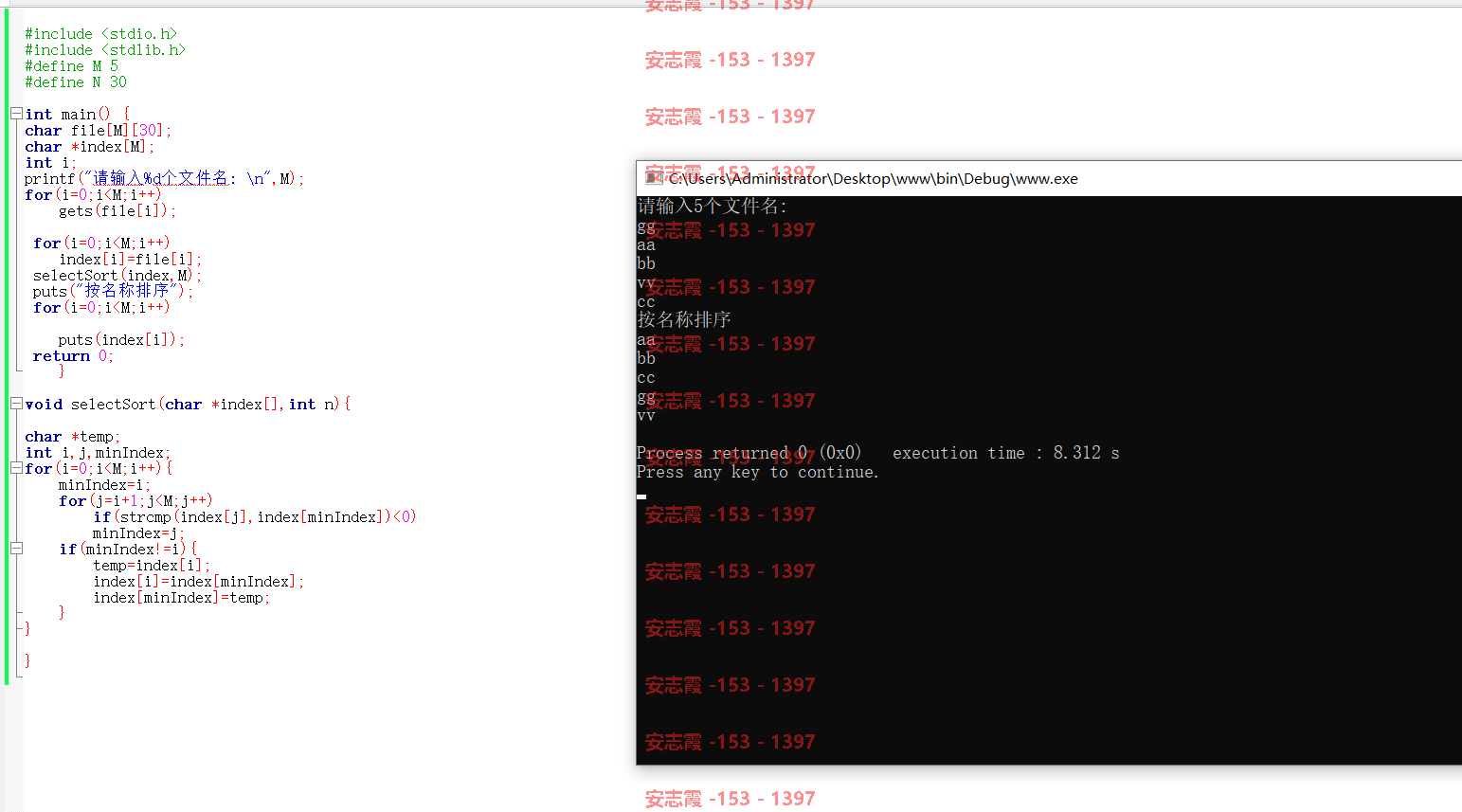Click the index[i]=index[minIndex]; line

(198, 582)
